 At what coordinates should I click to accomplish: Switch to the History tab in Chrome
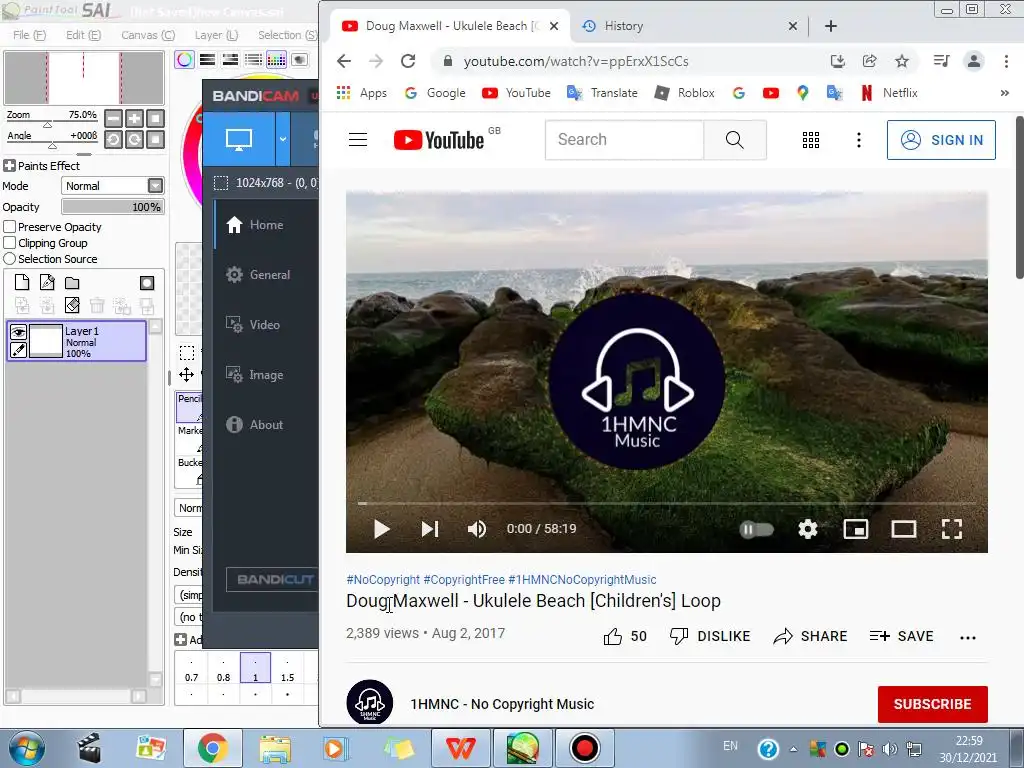(x=688, y=26)
